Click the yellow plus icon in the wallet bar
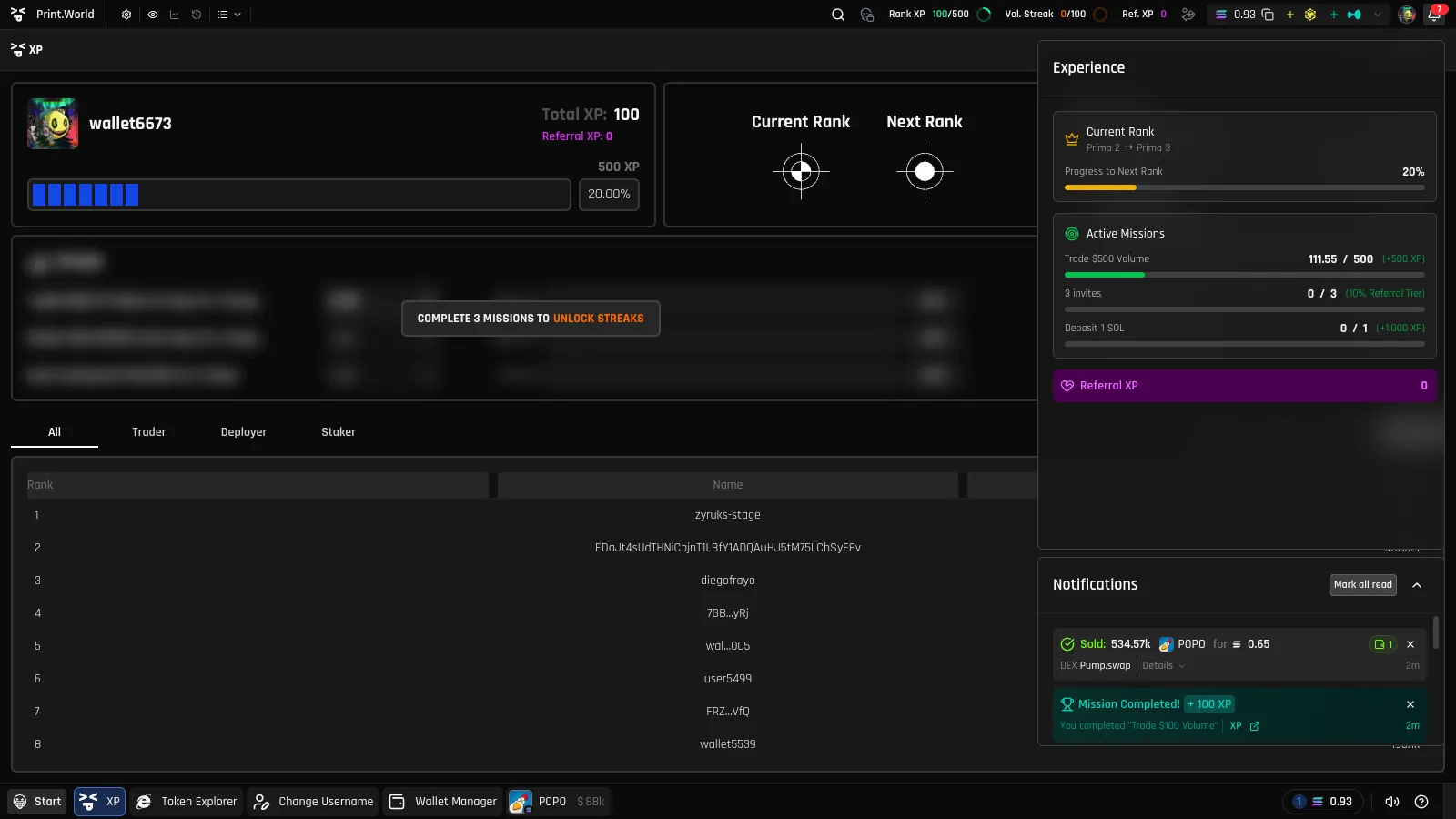The height and width of the screenshot is (819, 1456). point(1289,15)
